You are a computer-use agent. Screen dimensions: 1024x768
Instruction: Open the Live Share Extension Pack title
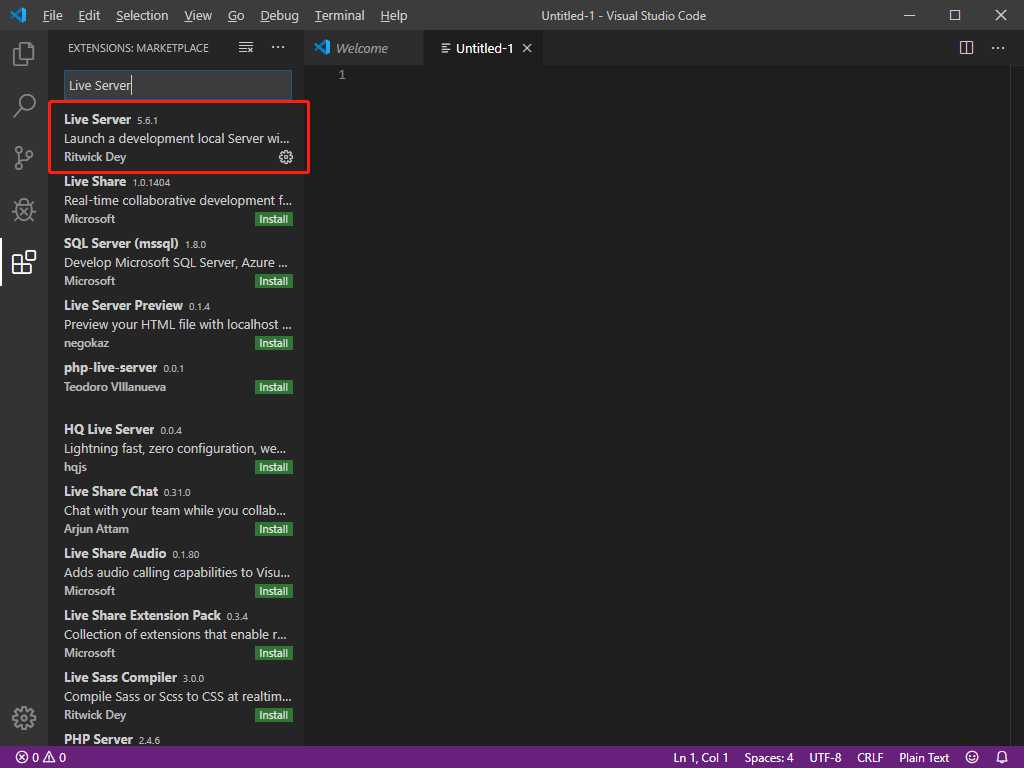point(142,616)
